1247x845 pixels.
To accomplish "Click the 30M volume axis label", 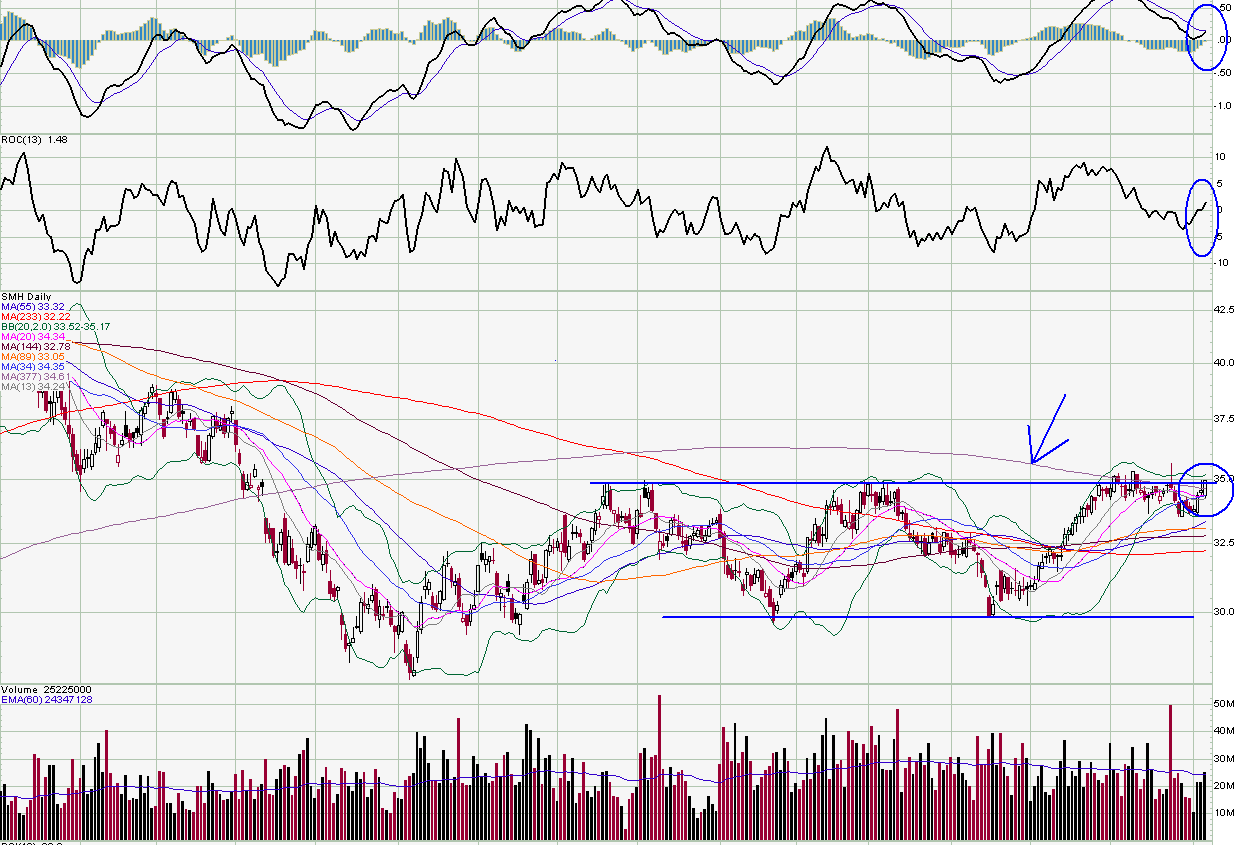I will pos(1222,759).
